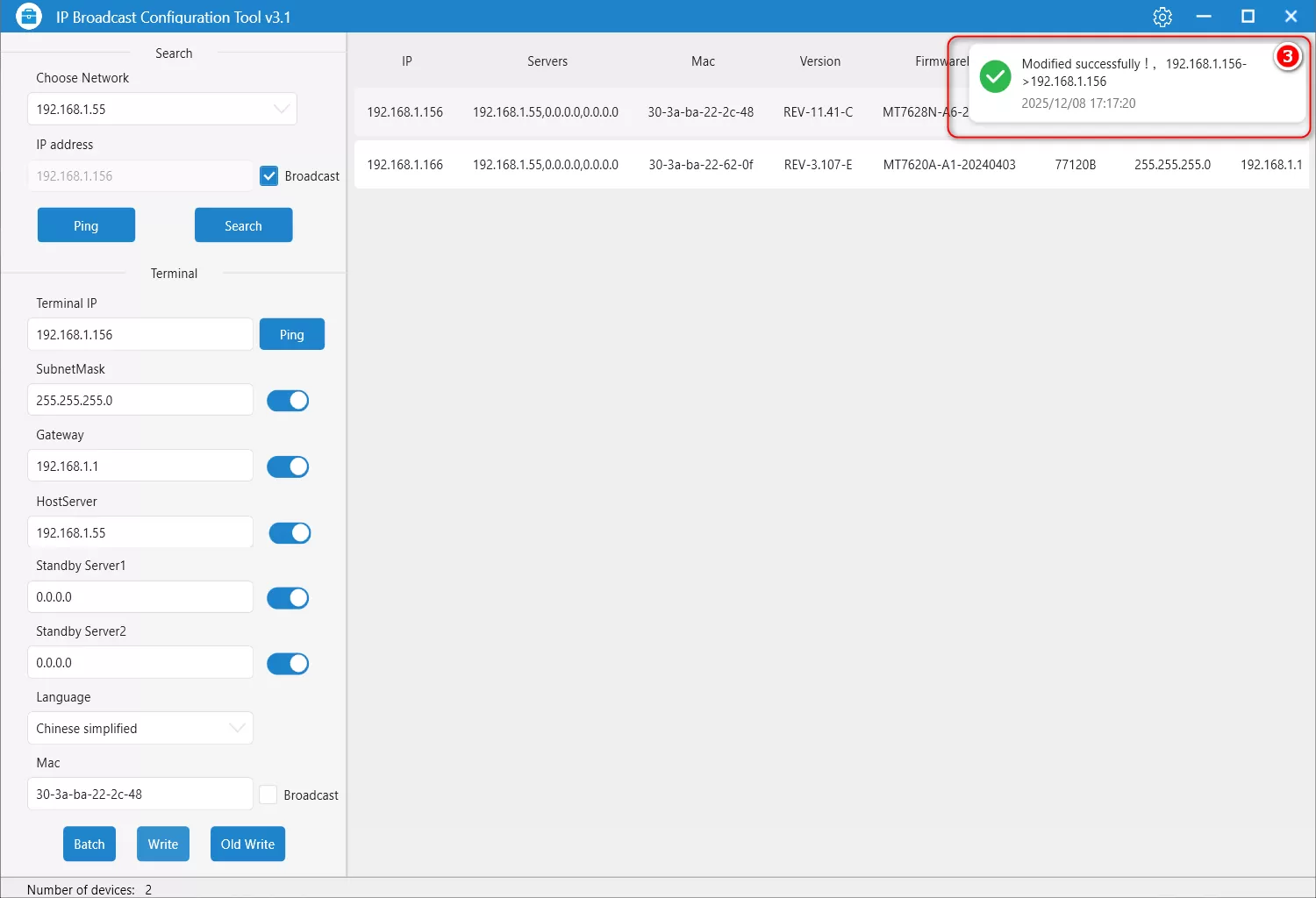Click the app logo in title bar
1316x898 pixels.
(x=29, y=17)
